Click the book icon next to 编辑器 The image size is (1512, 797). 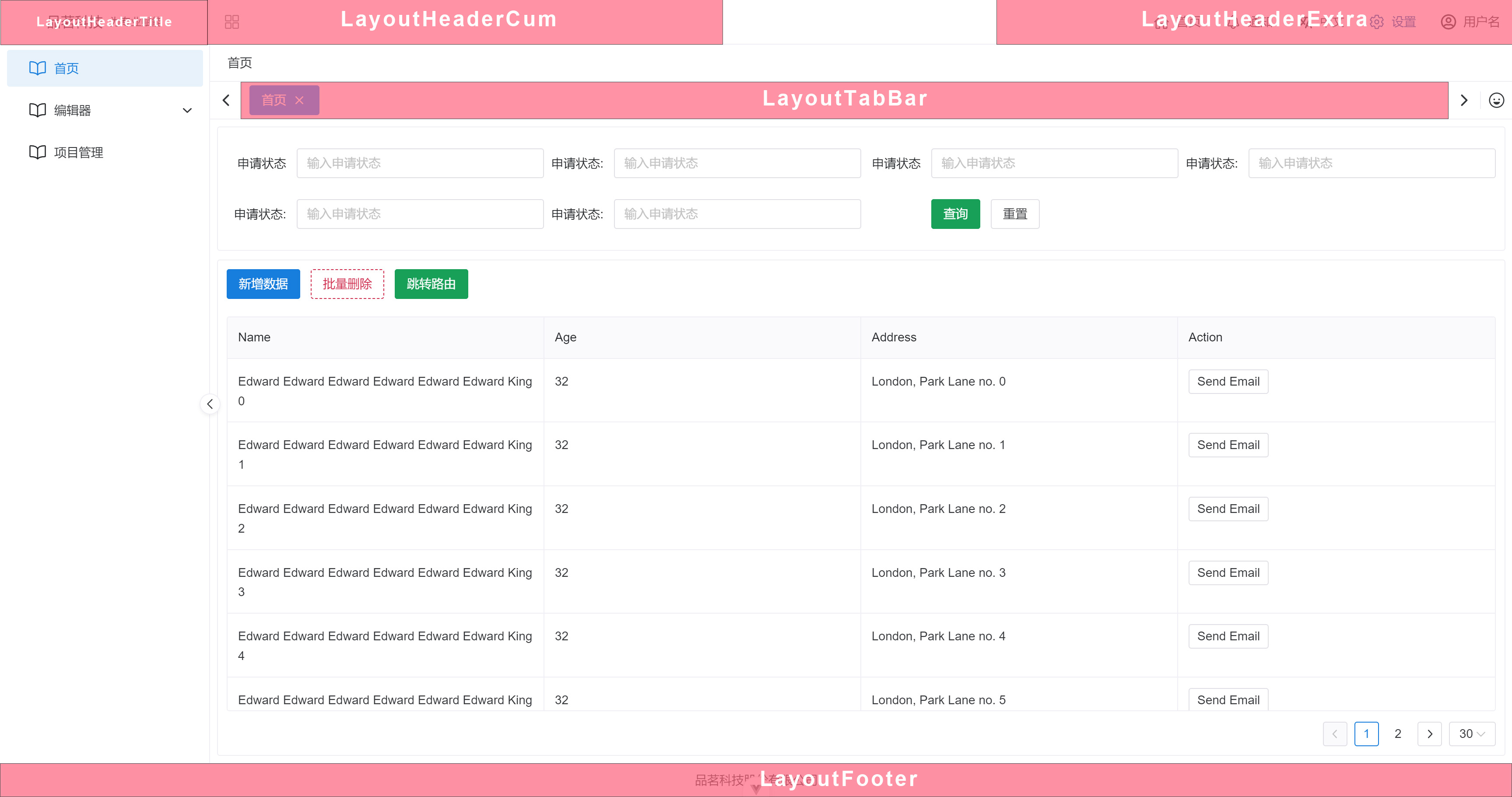click(38, 110)
